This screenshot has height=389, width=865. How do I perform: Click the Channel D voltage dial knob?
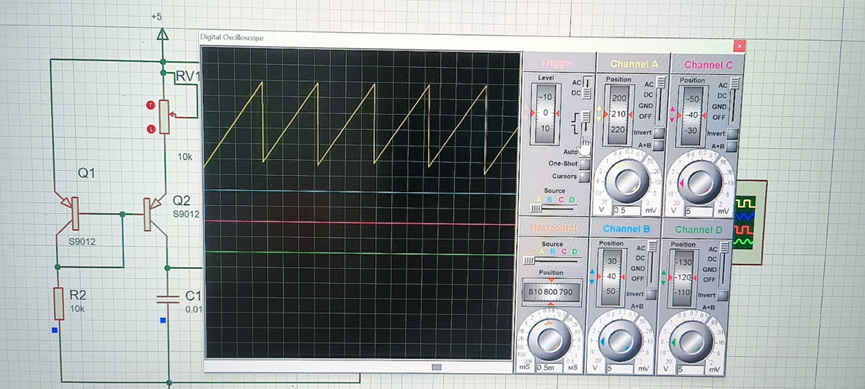coord(692,342)
